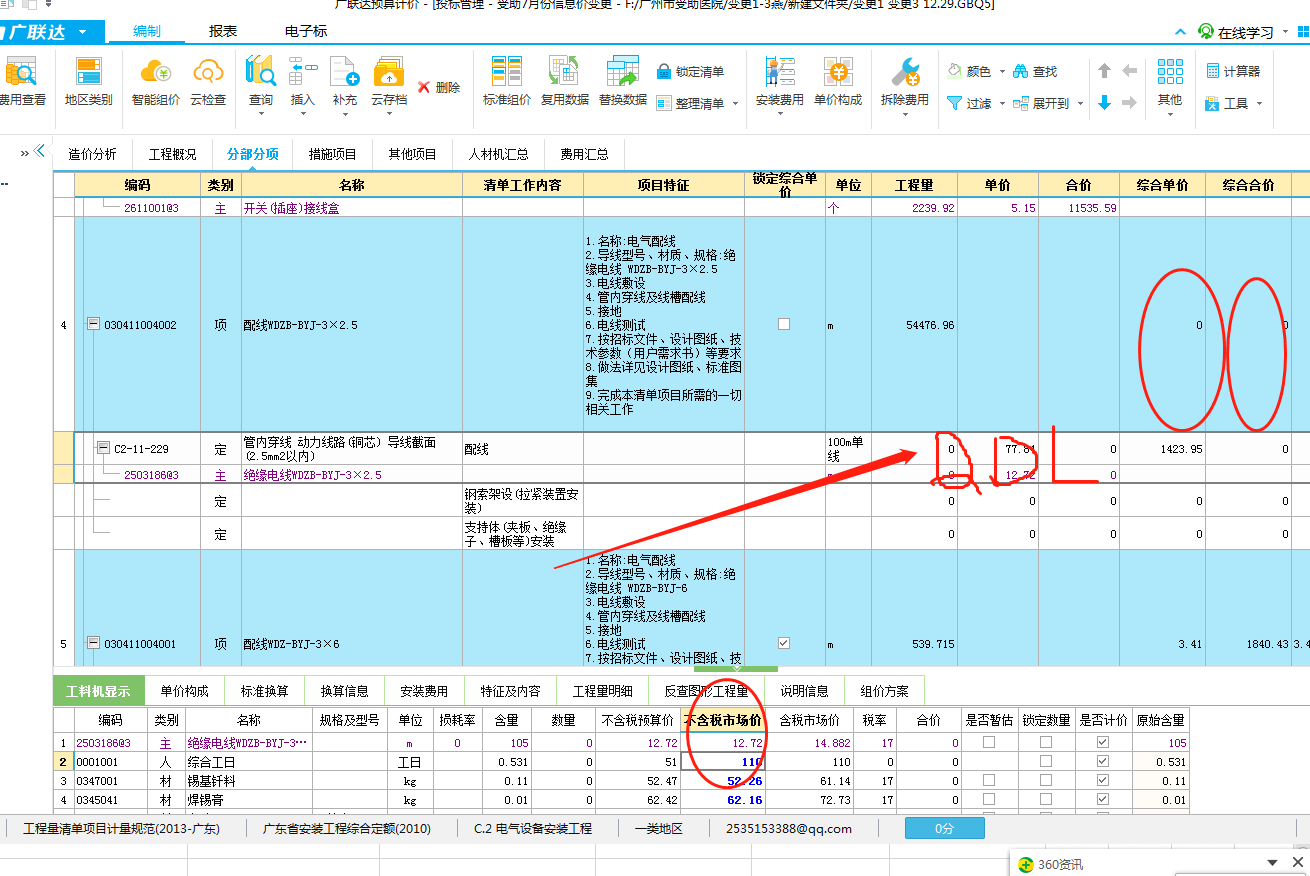Open 拆除费用 tool
Screen dimensions: 1310x876
(904, 82)
